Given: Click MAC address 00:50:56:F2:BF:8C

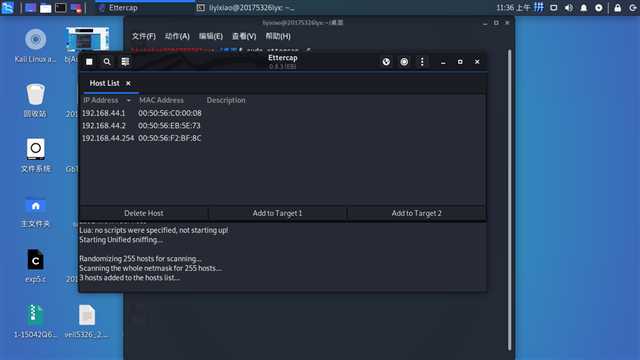Looking at the screenshot, I should [170, 138].
